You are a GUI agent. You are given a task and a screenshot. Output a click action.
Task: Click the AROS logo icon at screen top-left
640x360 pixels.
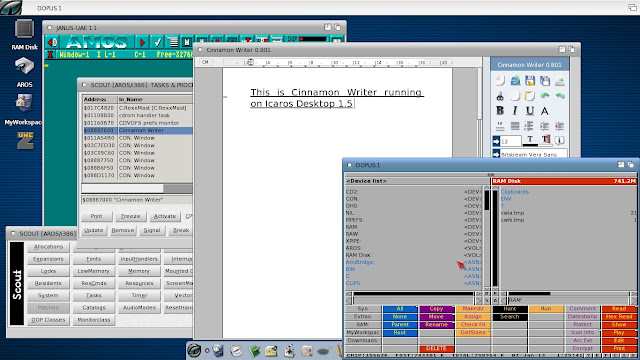tap(11, 8)
